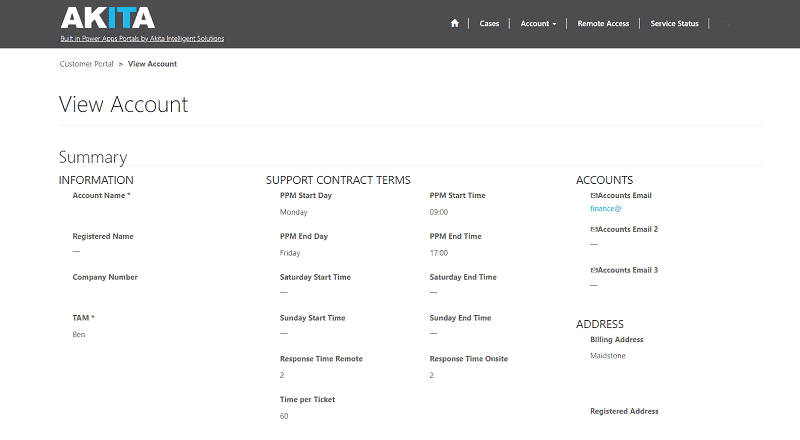Click the Company Number label
800x440 pixels.
tap(105, 277)
